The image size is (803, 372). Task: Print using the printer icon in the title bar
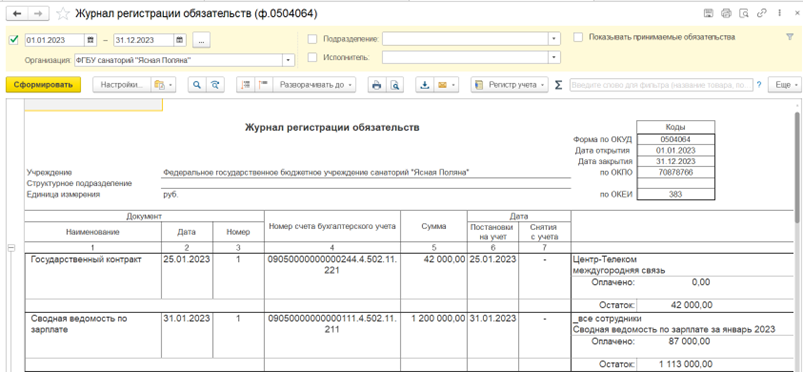click(726, 14)
